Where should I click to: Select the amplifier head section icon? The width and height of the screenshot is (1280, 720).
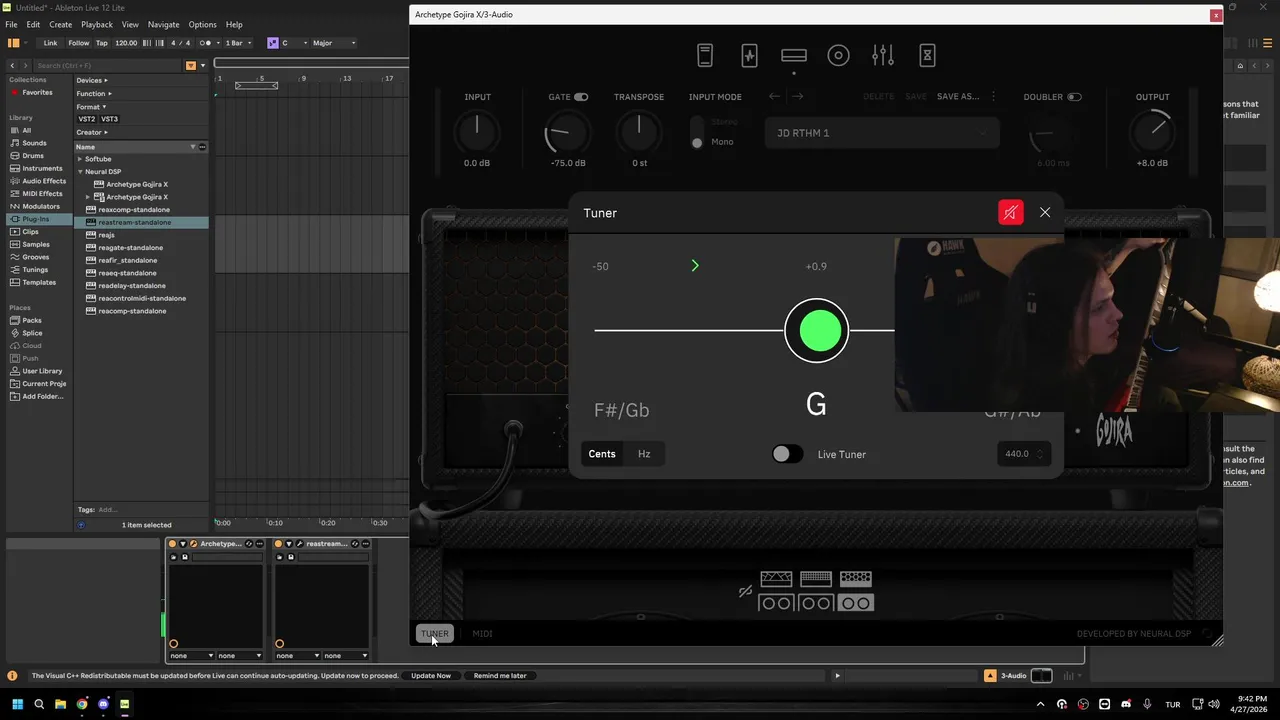click(x=794, y=56)
